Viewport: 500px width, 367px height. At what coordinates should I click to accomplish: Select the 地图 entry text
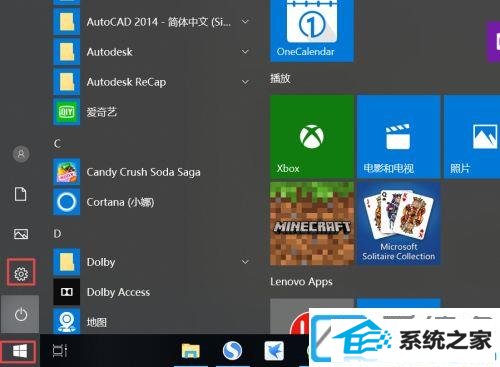(97, 322)
